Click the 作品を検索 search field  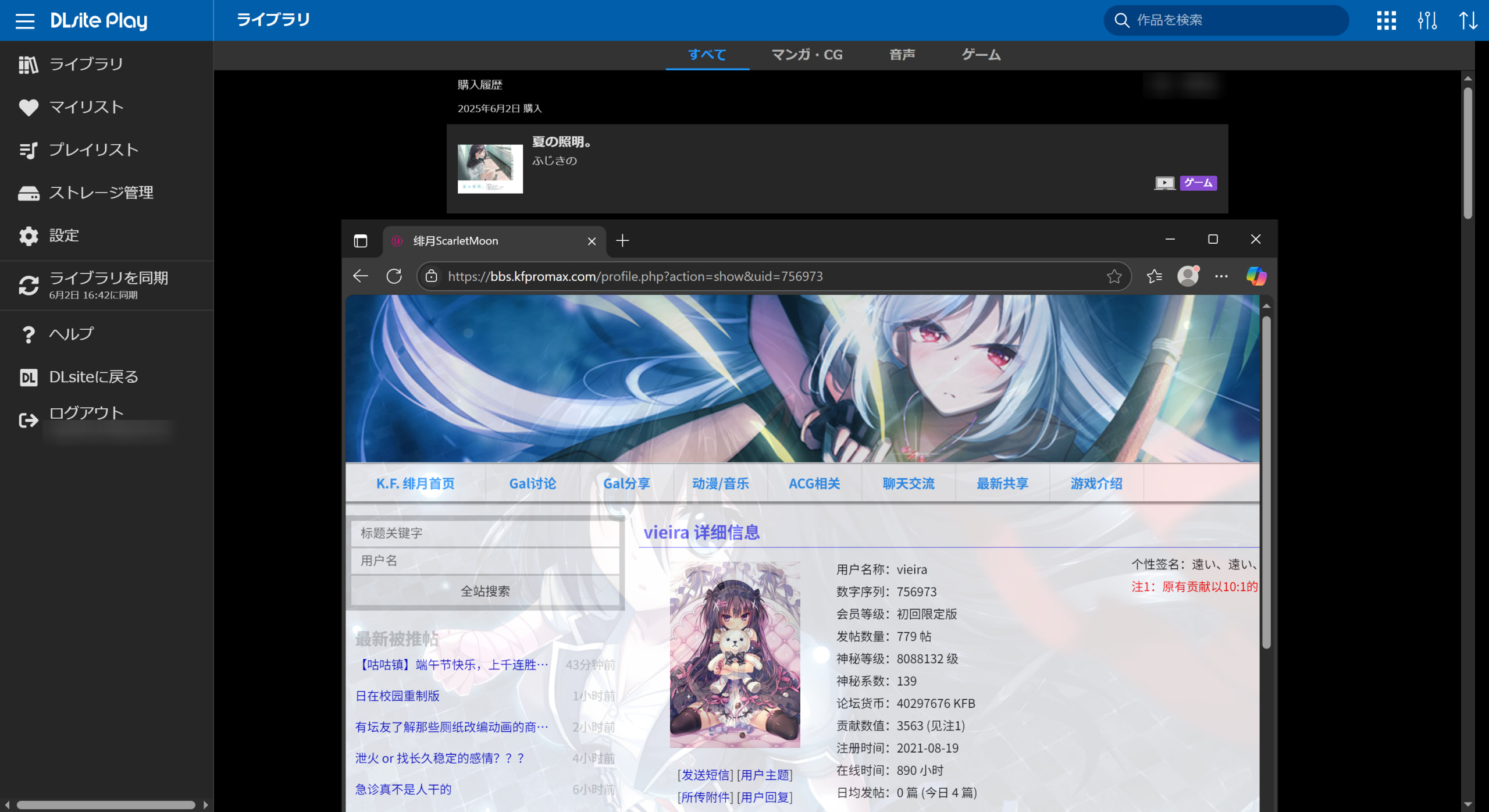point(1227,20)
